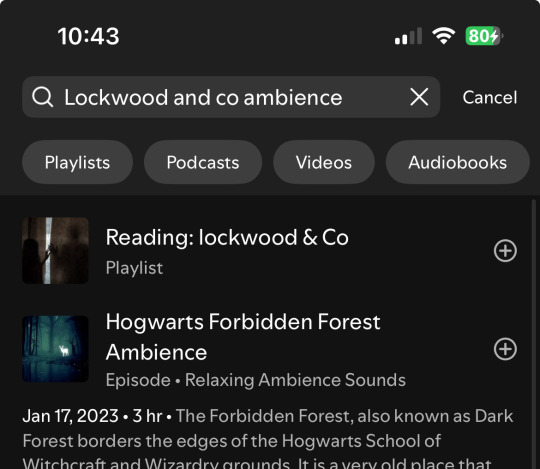Tap the 10:43 clock in status bar
The image size is (540, 469).
pos(89,36)
